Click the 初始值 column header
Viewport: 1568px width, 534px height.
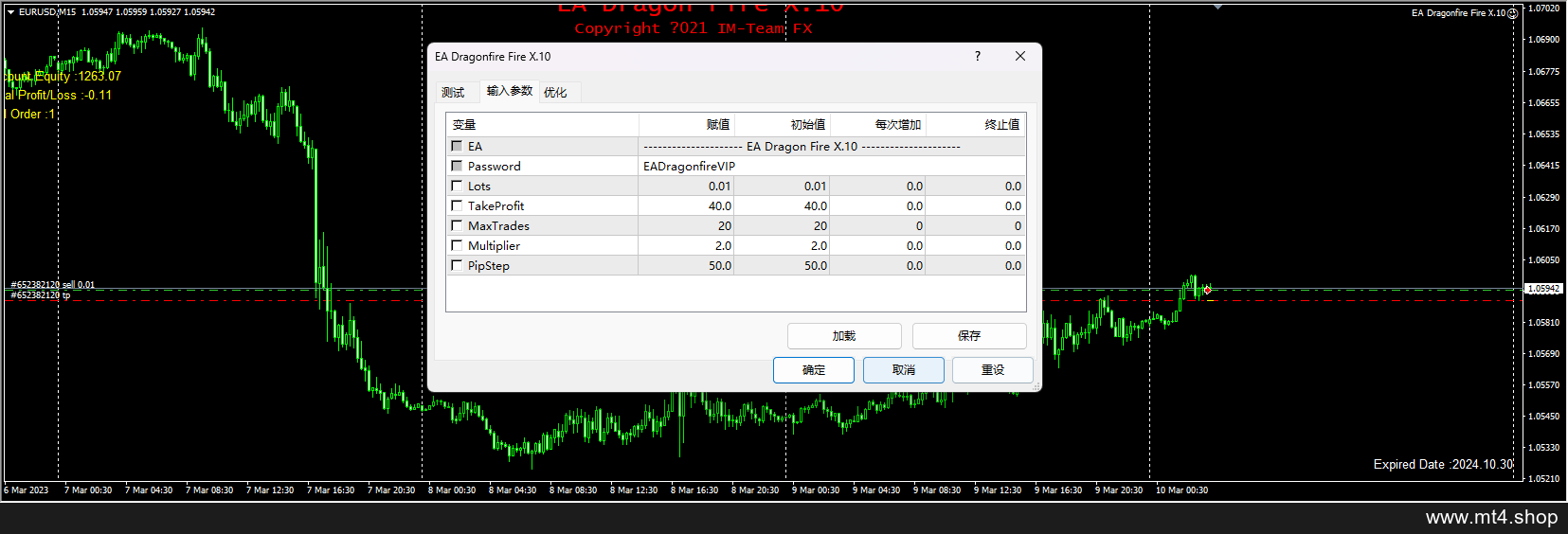point(783,125)
